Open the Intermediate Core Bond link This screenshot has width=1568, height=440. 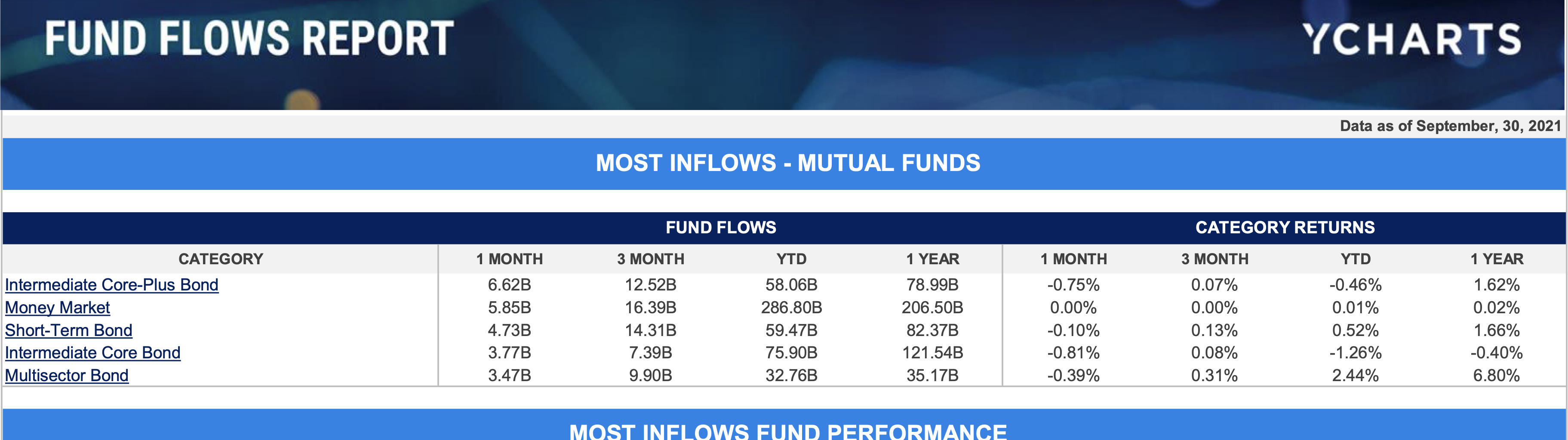[92, 352]
